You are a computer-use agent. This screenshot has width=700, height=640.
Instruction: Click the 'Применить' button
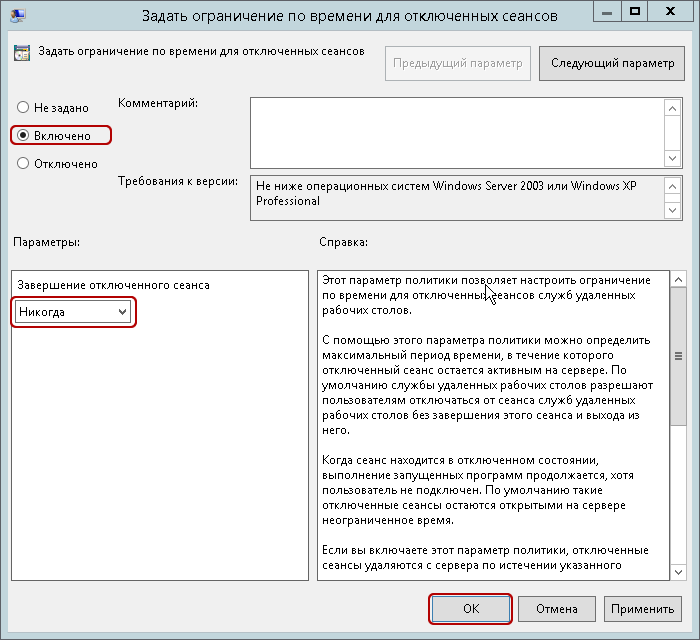tap(642, 609)
